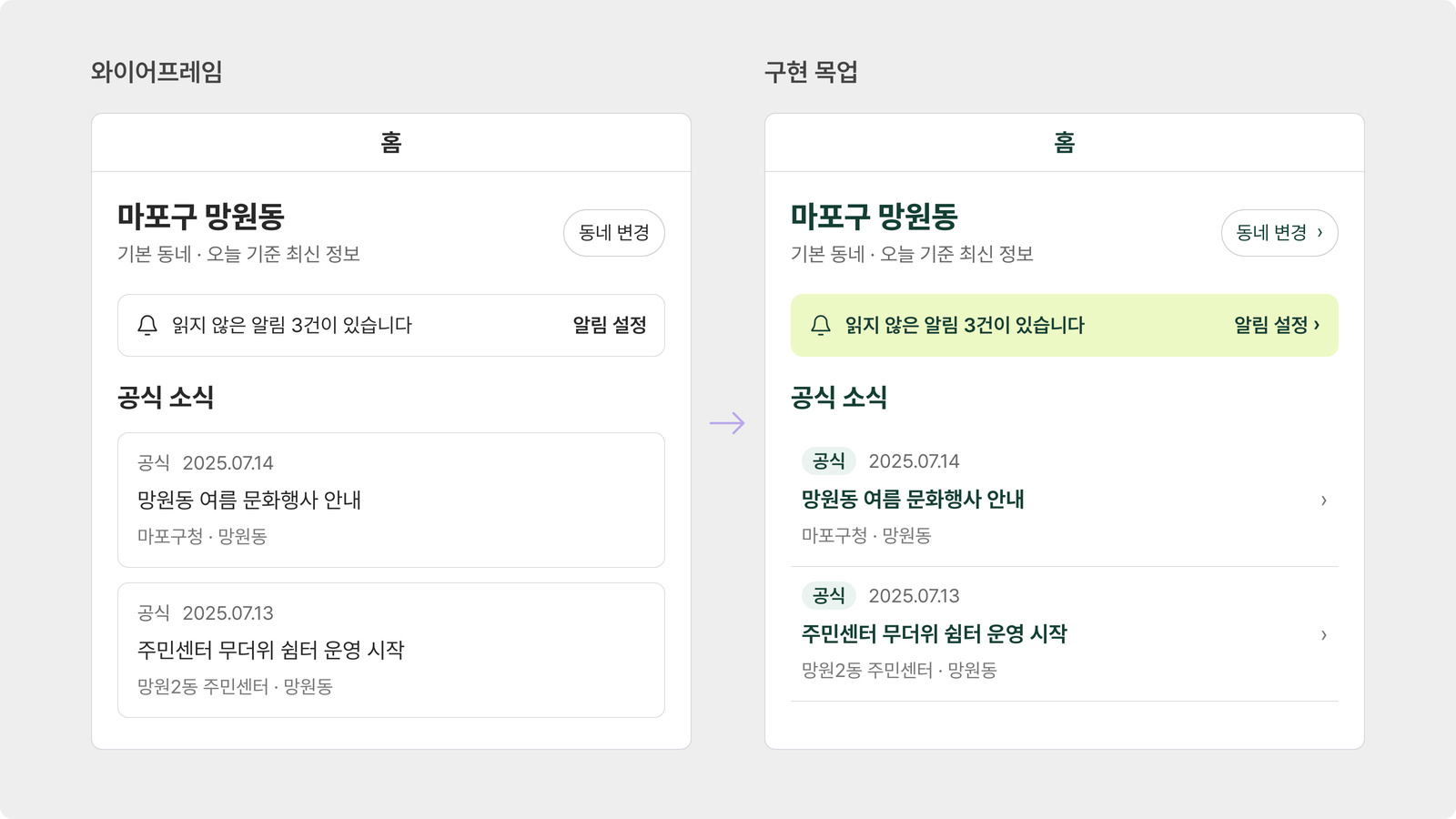1456x819 pixels.
Task: Click the wireframe subtitle 기본 동네 · 오늘 기준 최신 정보
Action: (238, 254)
